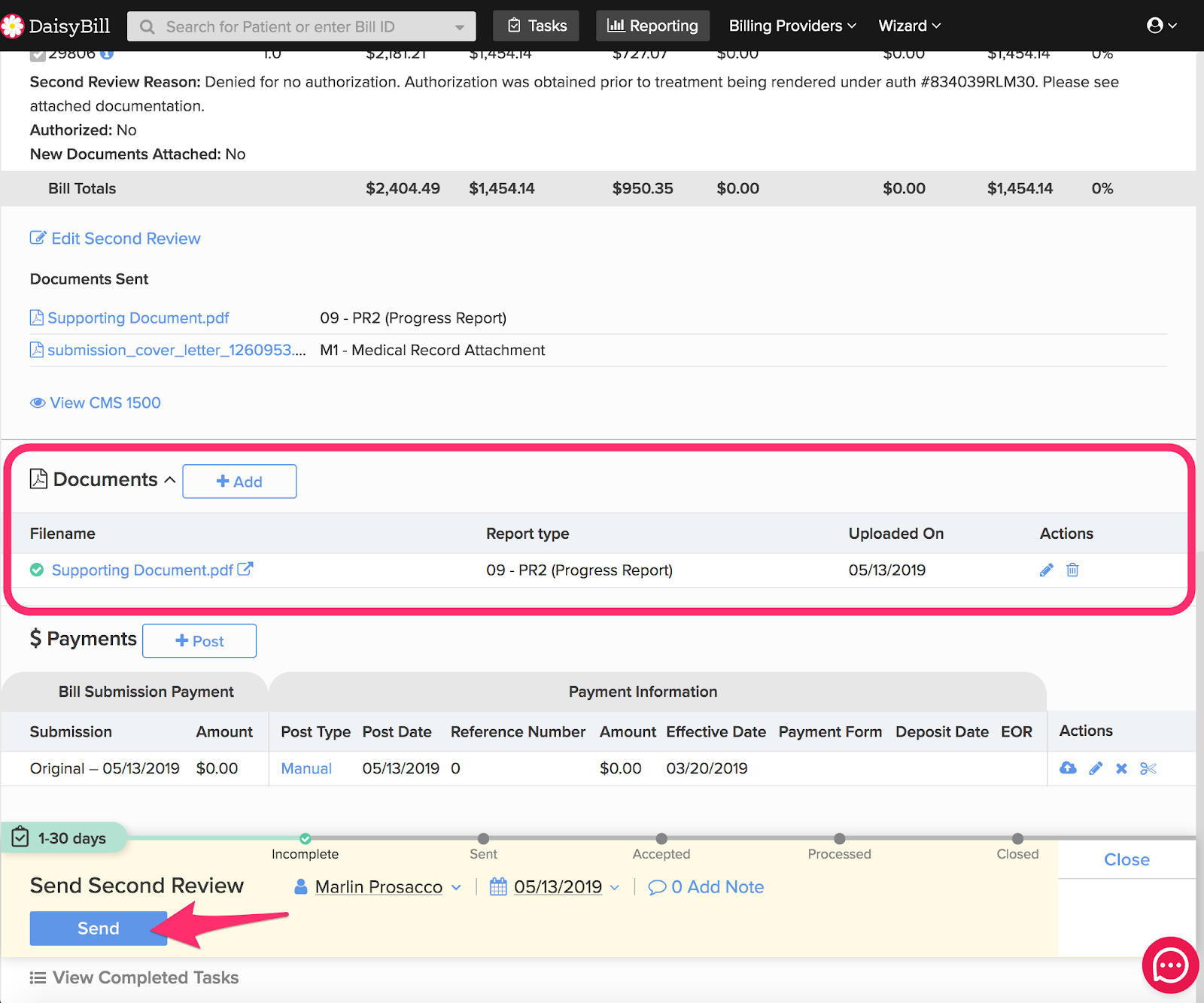
Task: Click the search magnifier icon
Action: coord(147,27)
